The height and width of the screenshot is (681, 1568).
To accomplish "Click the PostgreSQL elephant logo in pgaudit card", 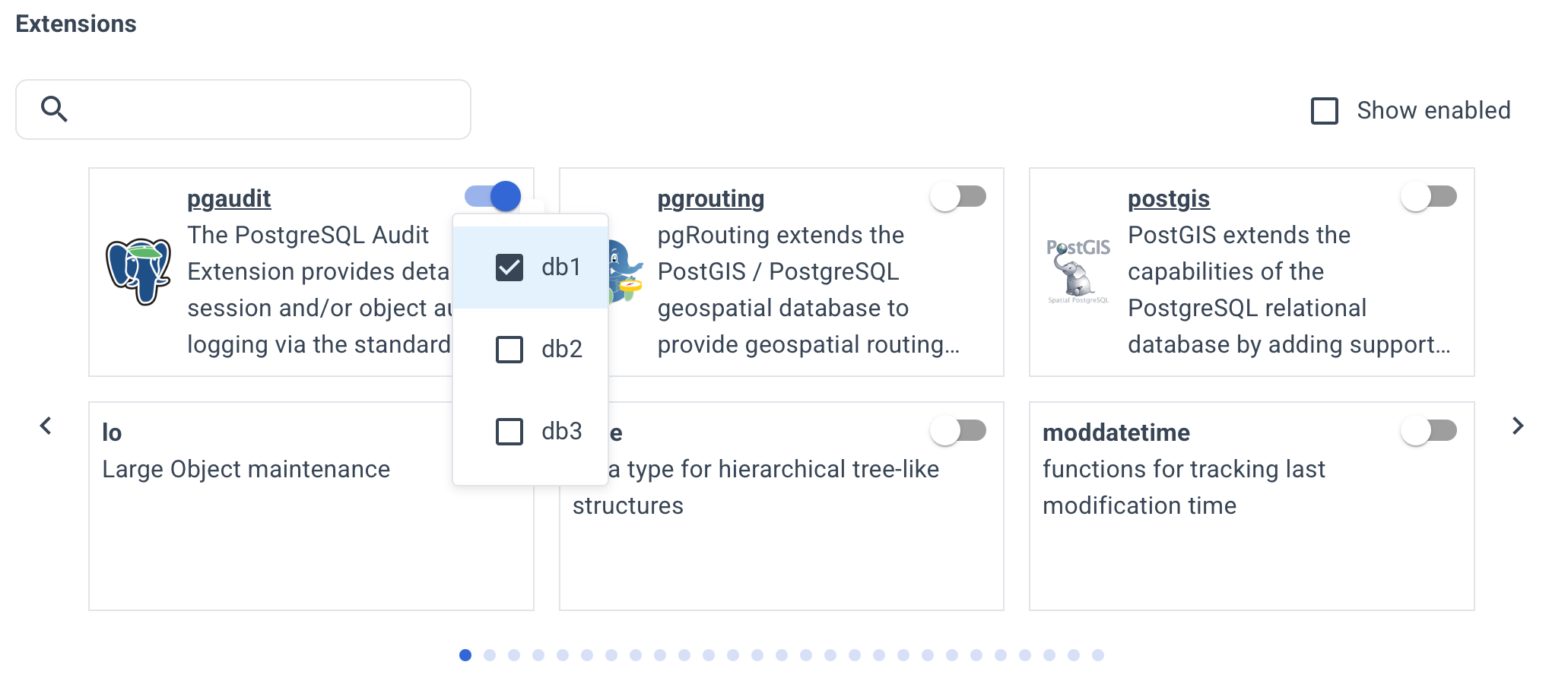I will click(138, 271).
